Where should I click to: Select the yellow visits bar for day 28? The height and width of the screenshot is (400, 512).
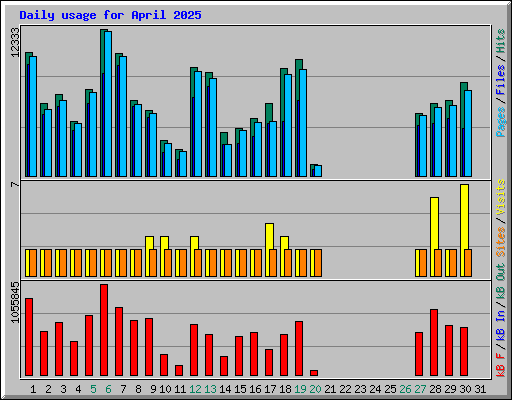pos(434,223)
